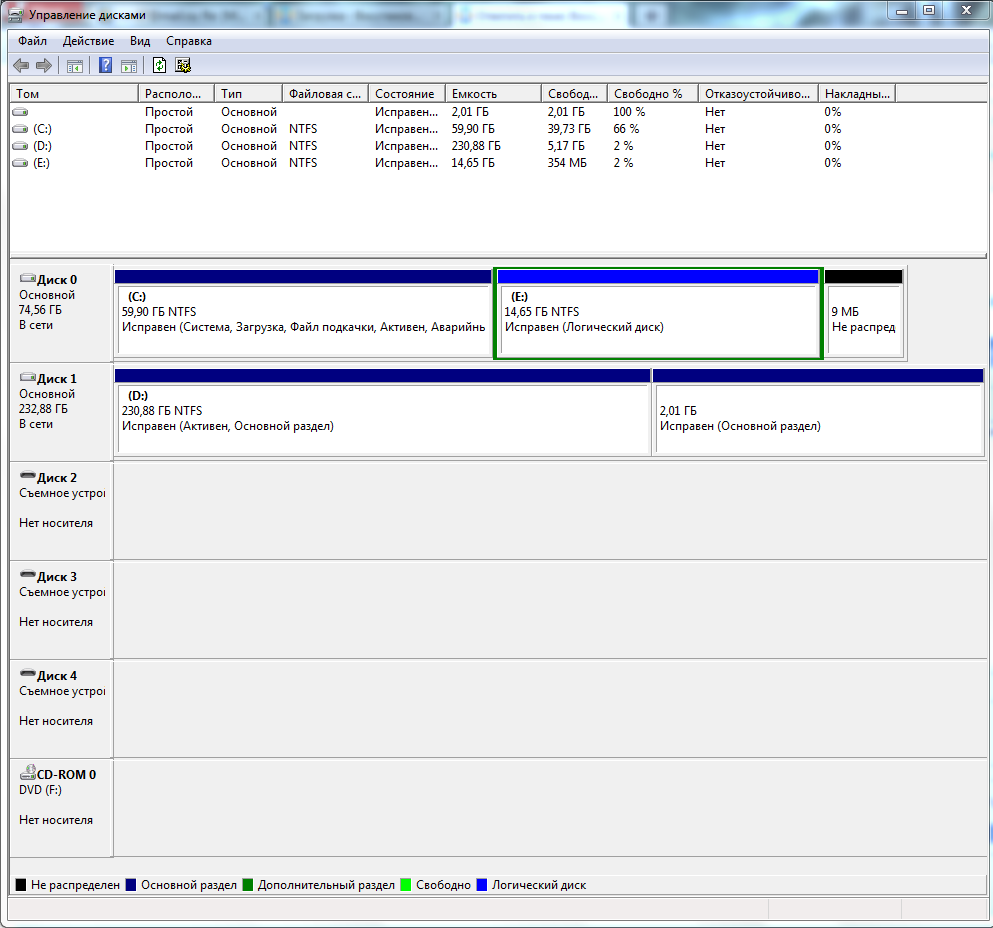
Task: Open the Справка menu
Action: pos(189,41)
